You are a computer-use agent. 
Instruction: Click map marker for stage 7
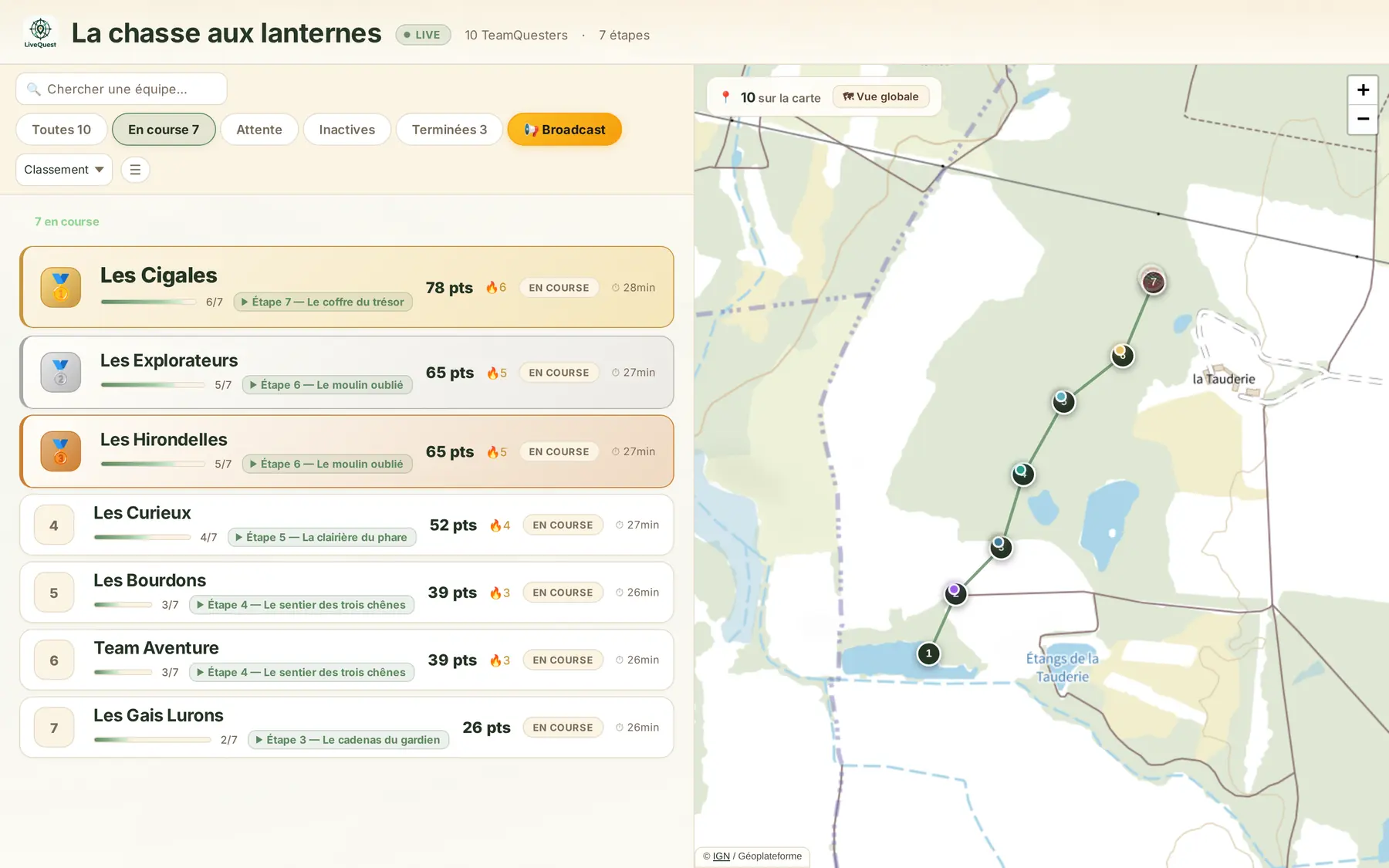point(1153,281)
